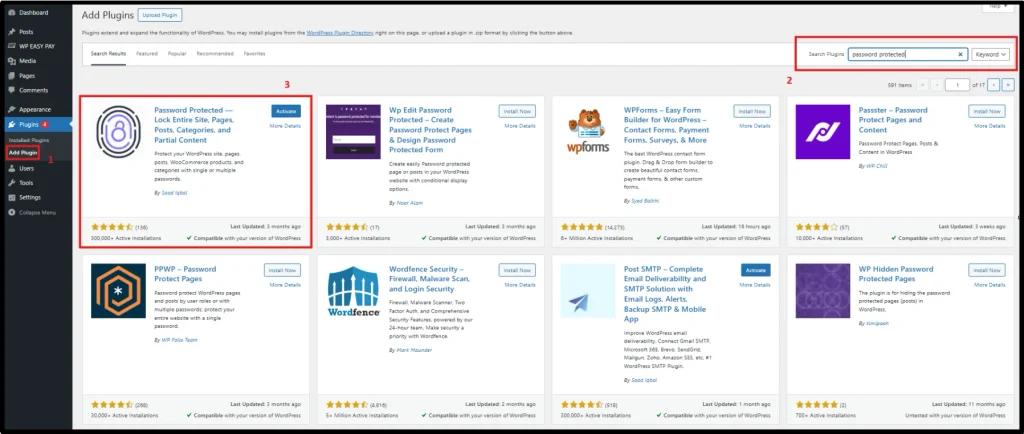1024x434 pixels.
Task: Activate the Password Protected plugin
Action: pos(286,111)
